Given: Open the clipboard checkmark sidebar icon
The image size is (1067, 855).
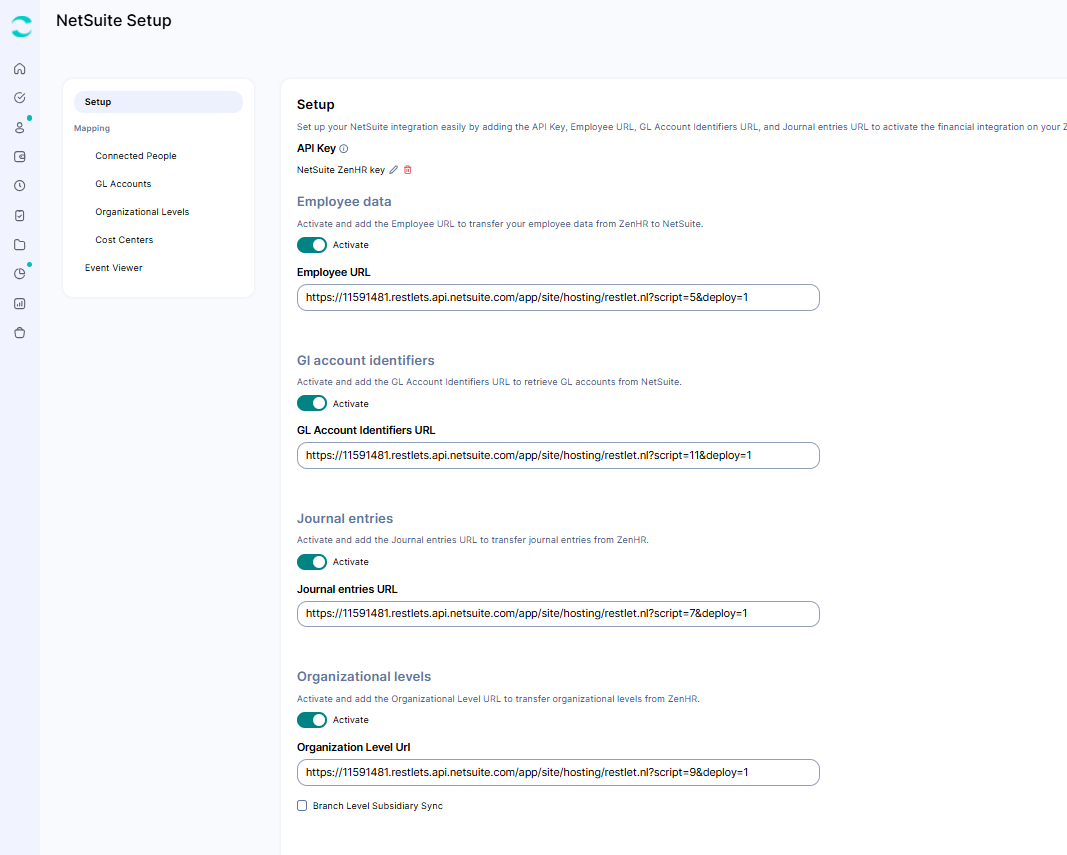Looking at the screenshot, I should (x=20, y=216).
